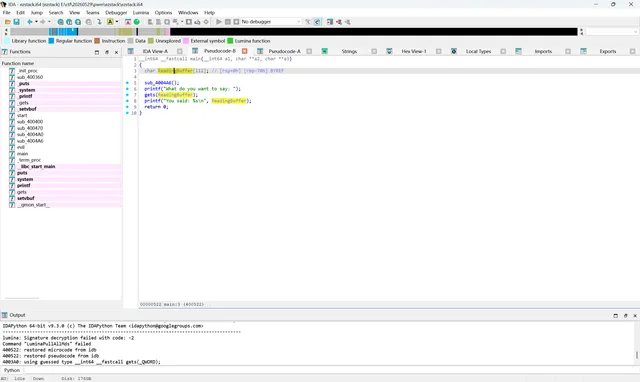The height and width of the screenshot is (382, 640).
Task: Terminate process with the stop icon
Action: (x=236, y=22)
